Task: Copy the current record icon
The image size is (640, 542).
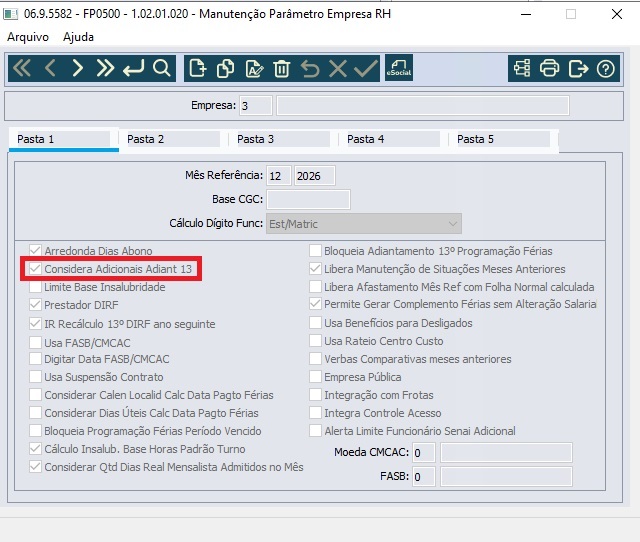Action: [225, 68]
